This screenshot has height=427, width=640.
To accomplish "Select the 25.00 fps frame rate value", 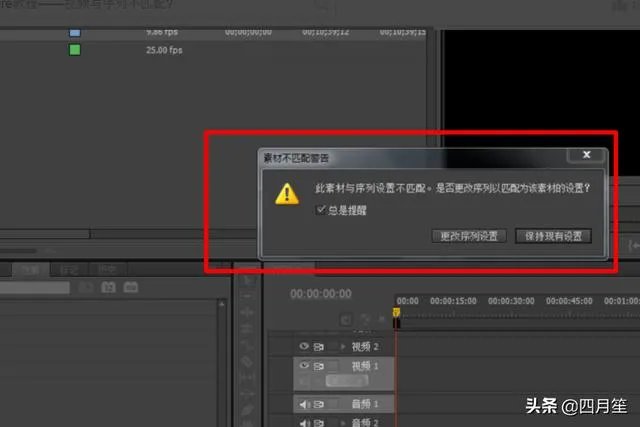I will [x=164, y=50].
